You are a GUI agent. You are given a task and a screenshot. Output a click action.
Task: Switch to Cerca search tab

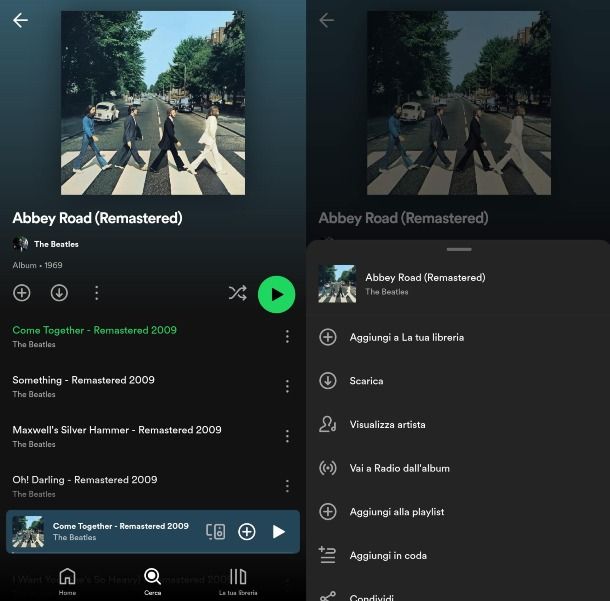[152, 581]
